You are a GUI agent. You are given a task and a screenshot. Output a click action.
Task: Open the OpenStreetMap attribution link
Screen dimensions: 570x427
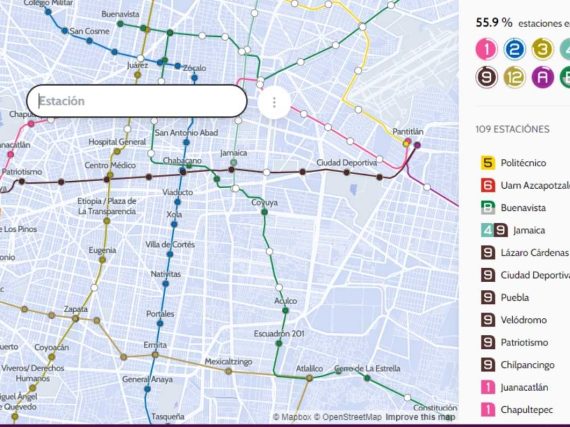348,417
